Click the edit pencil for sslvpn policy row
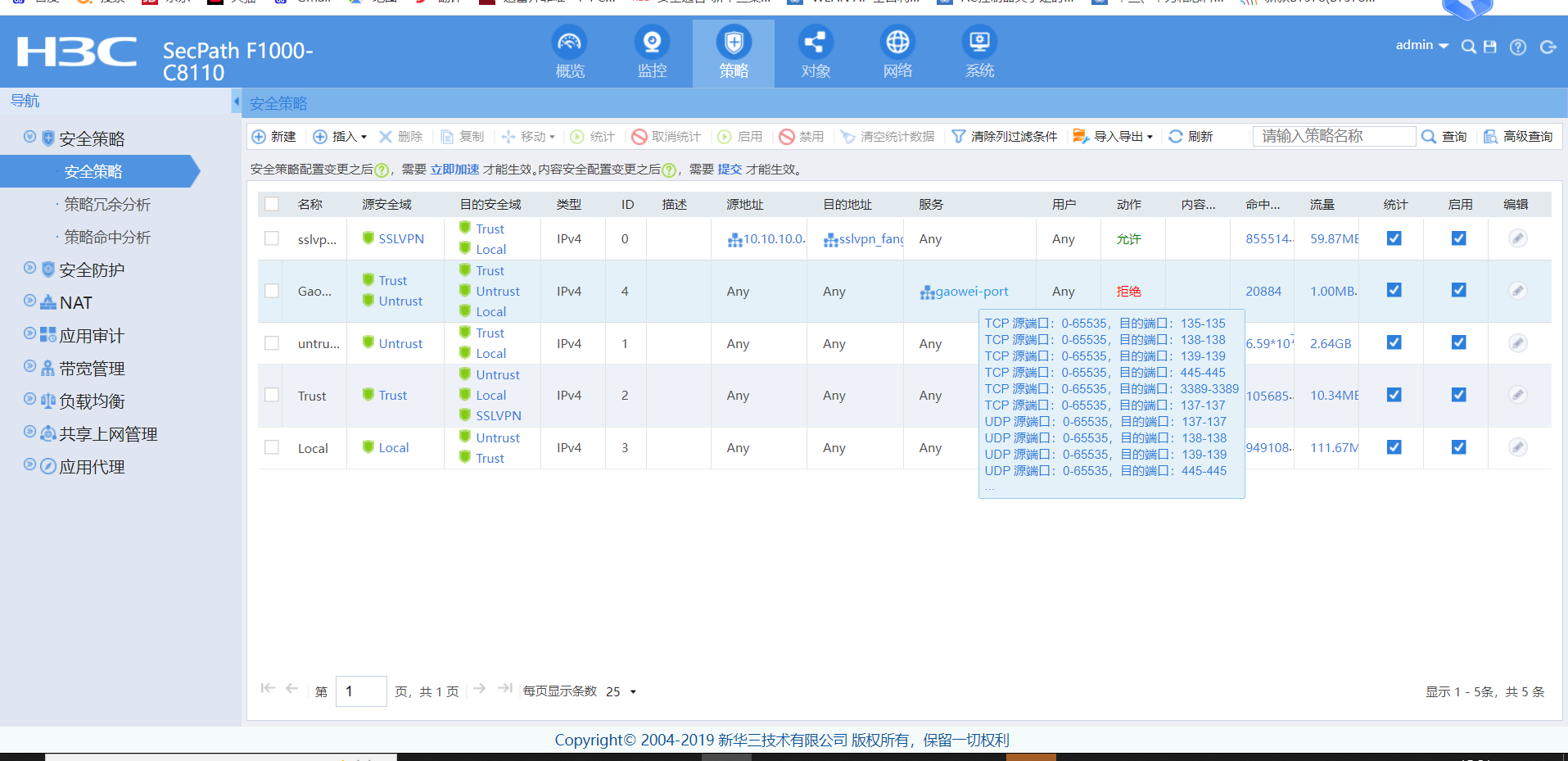 point(1517,238)
